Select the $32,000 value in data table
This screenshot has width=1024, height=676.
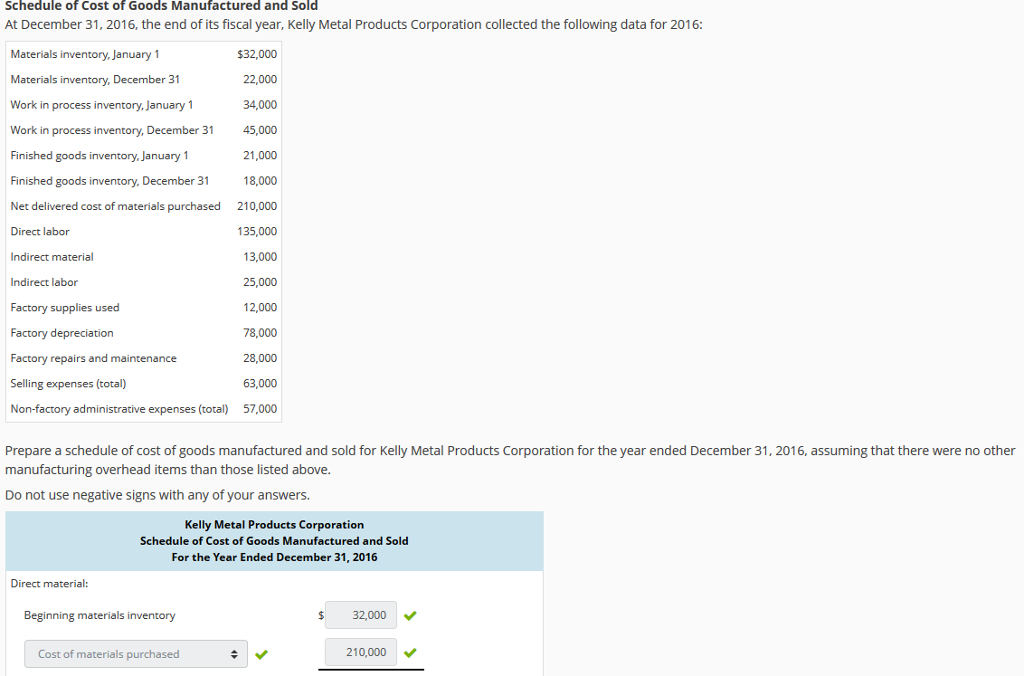[257, 54]
